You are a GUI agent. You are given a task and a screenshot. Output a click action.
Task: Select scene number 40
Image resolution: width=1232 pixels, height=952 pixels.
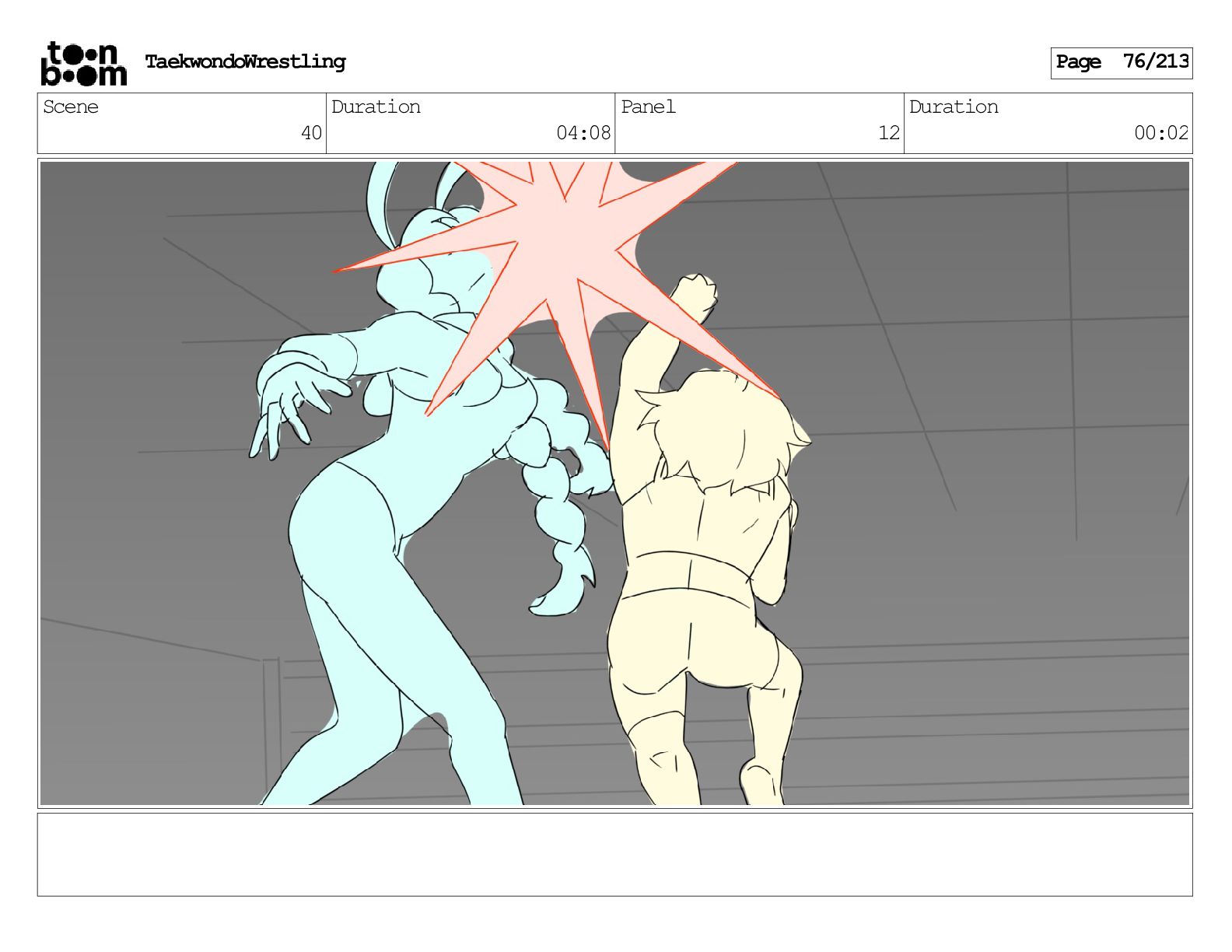coord(311,133)
